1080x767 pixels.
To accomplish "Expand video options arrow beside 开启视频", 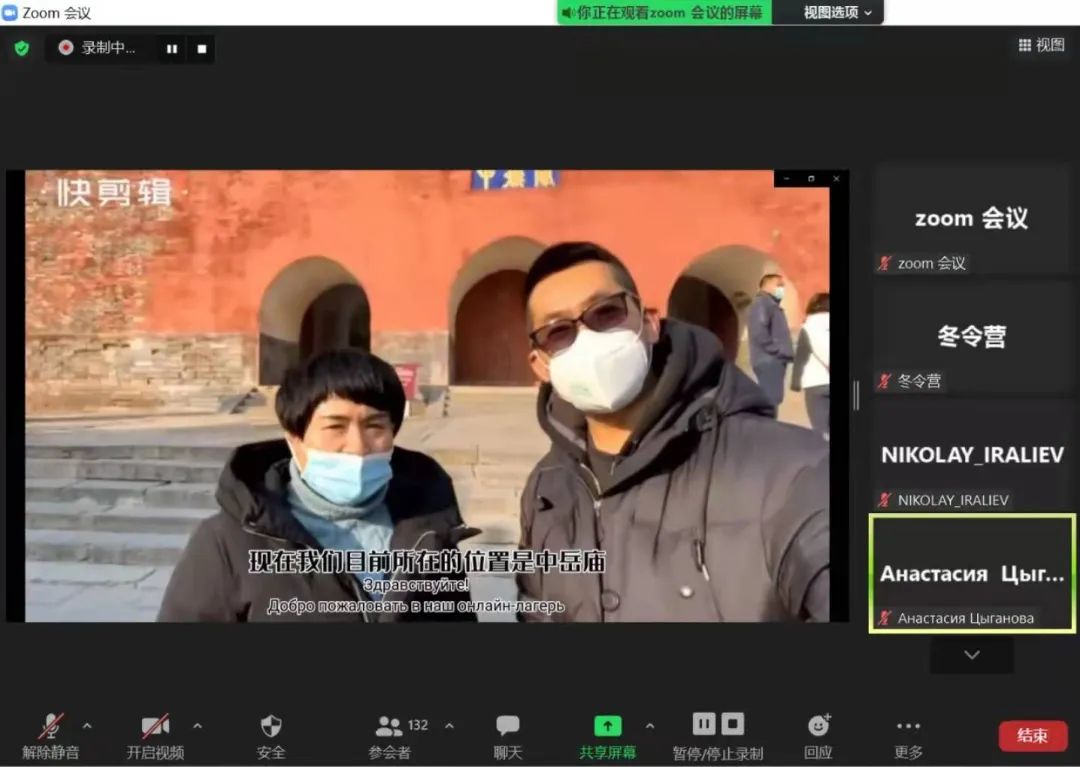I will 197,726.
